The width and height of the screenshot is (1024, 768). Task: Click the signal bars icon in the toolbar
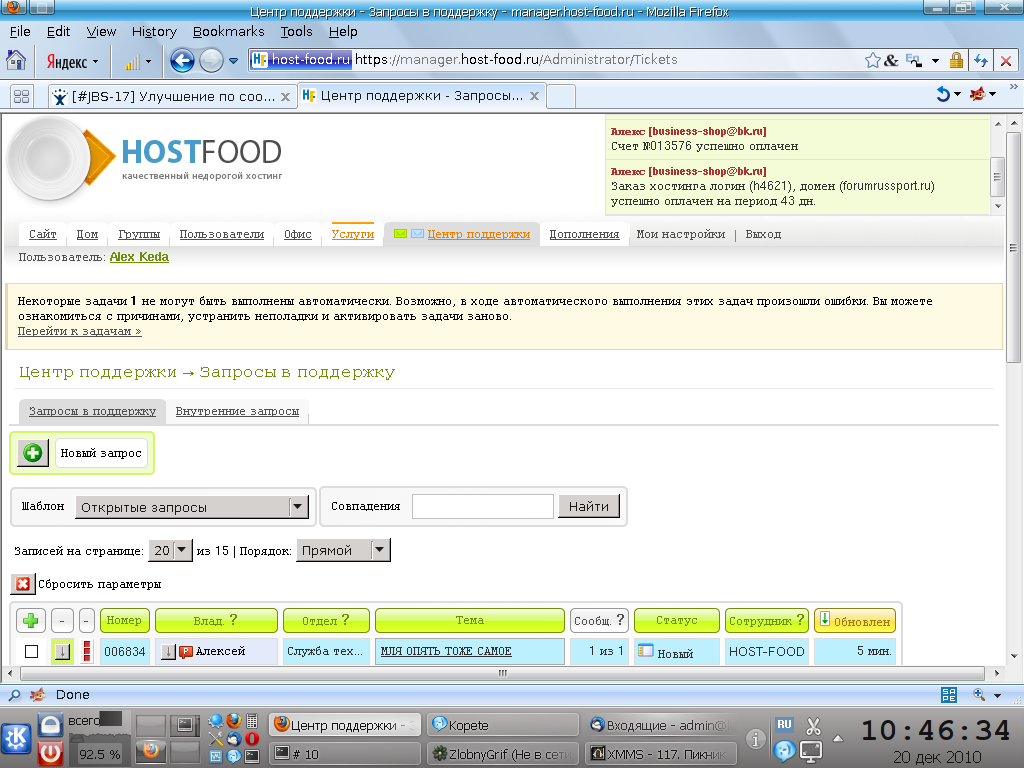coord(132,62)
